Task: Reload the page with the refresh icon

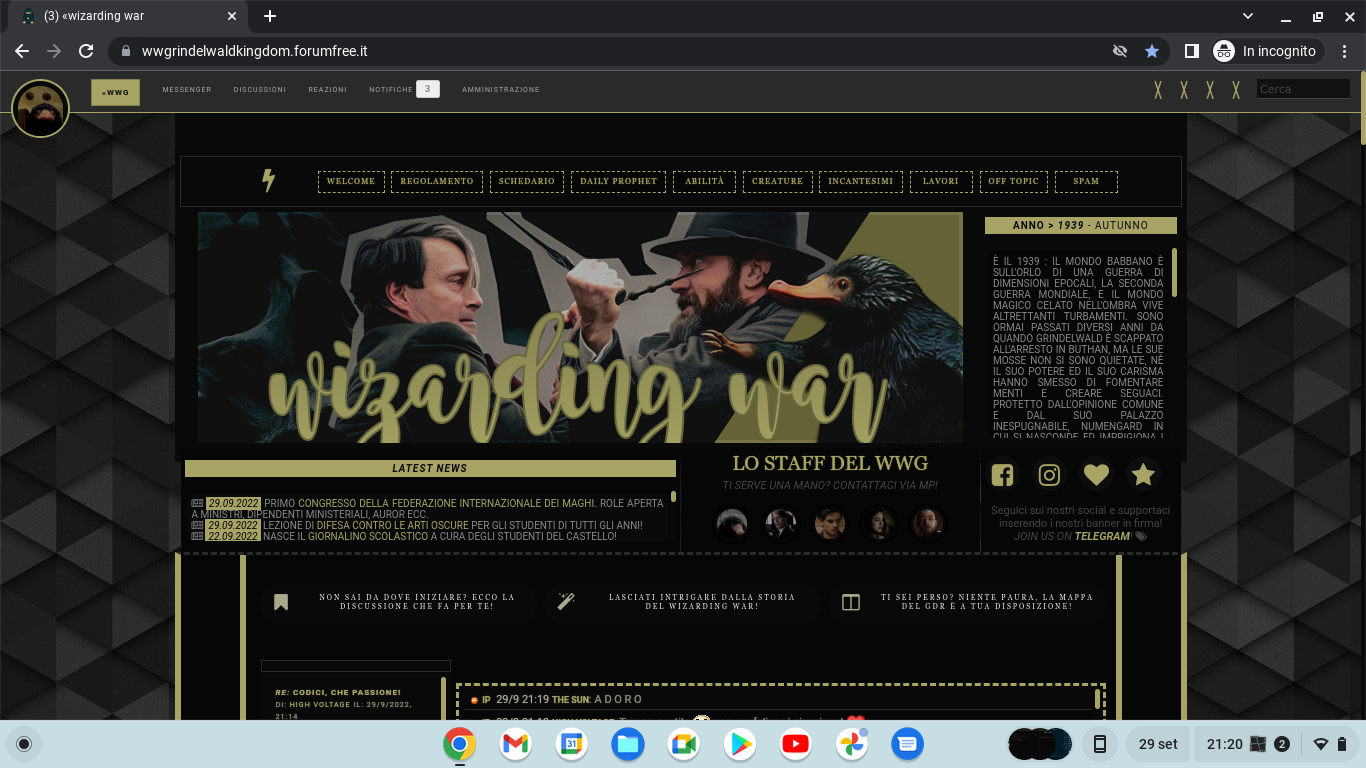Action: [86, 51]
